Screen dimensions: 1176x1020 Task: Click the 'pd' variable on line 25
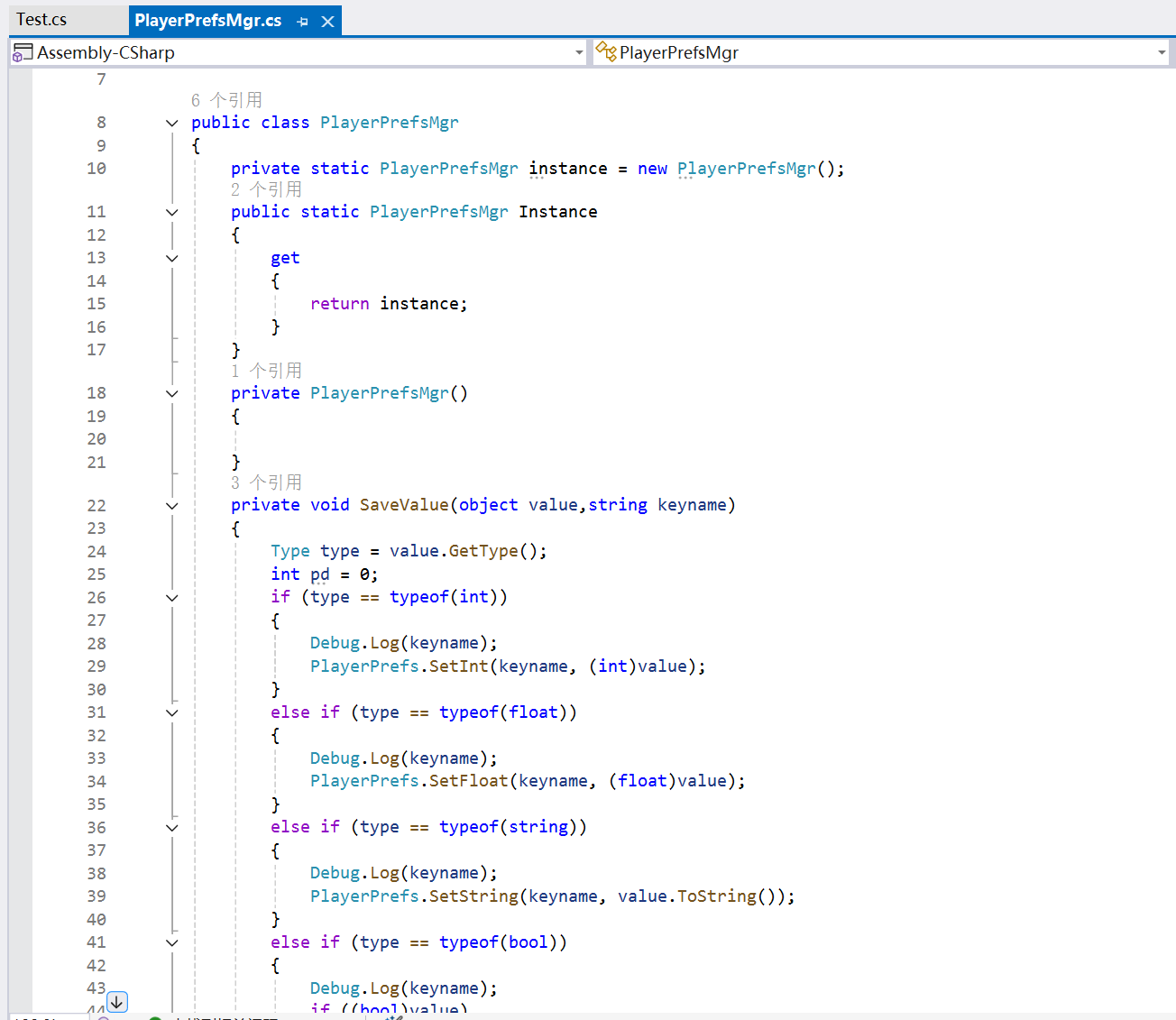(x=320, y=574)
